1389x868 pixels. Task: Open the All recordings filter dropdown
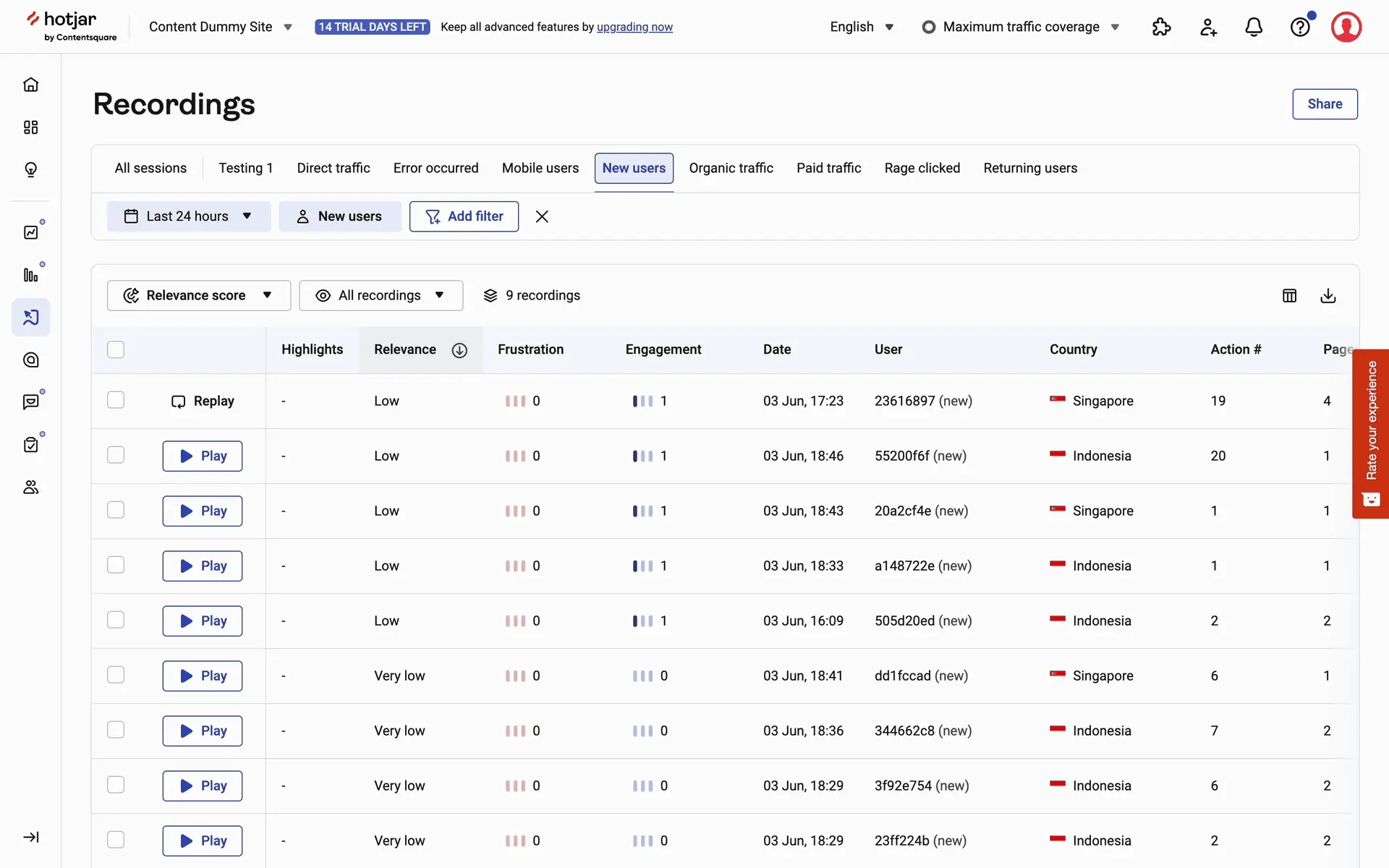[381, 296]
